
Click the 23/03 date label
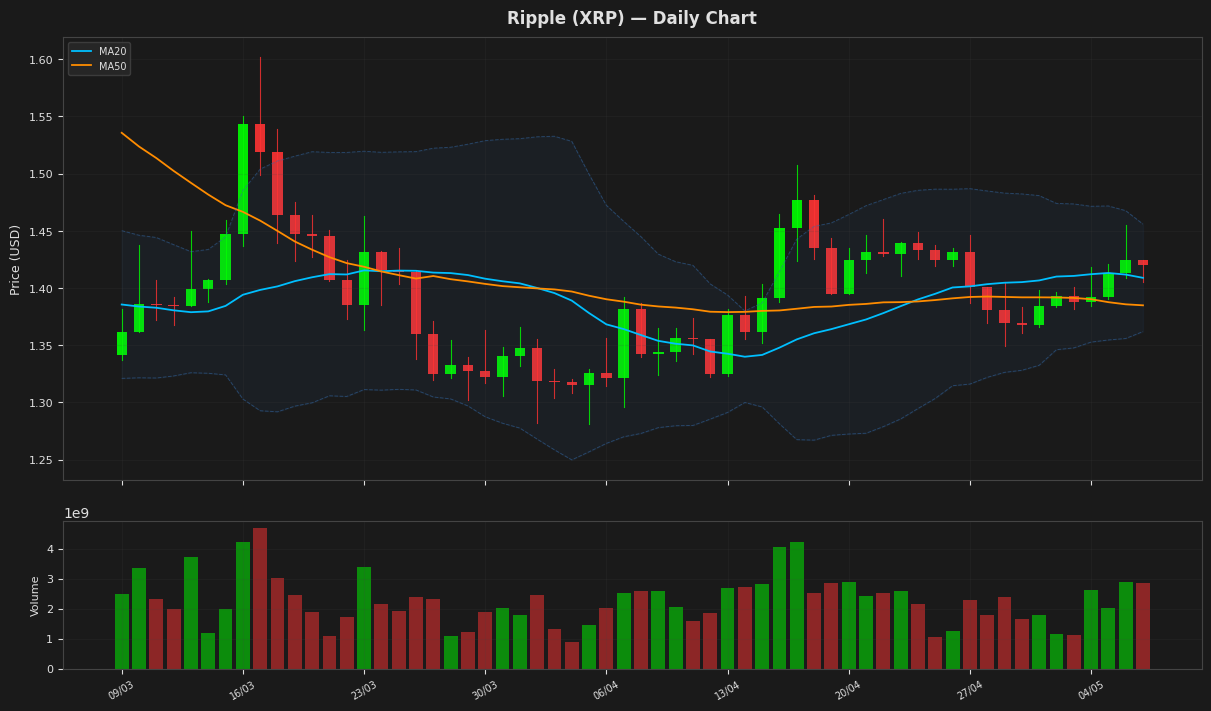363,690
